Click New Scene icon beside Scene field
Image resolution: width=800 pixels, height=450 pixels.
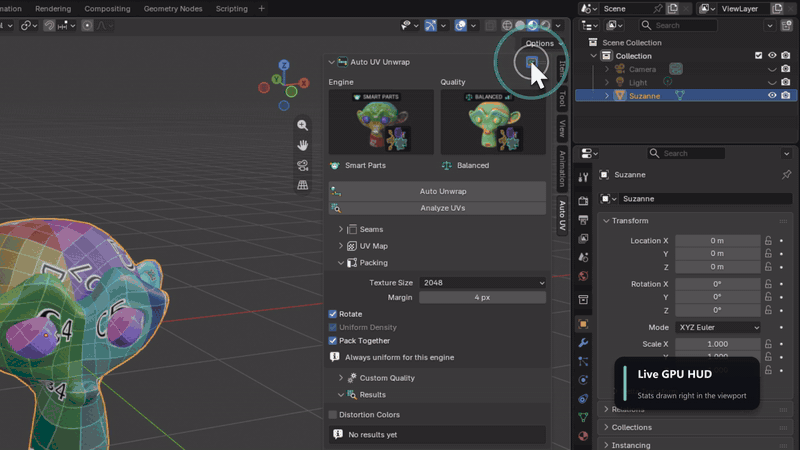(x=673, y=9)
